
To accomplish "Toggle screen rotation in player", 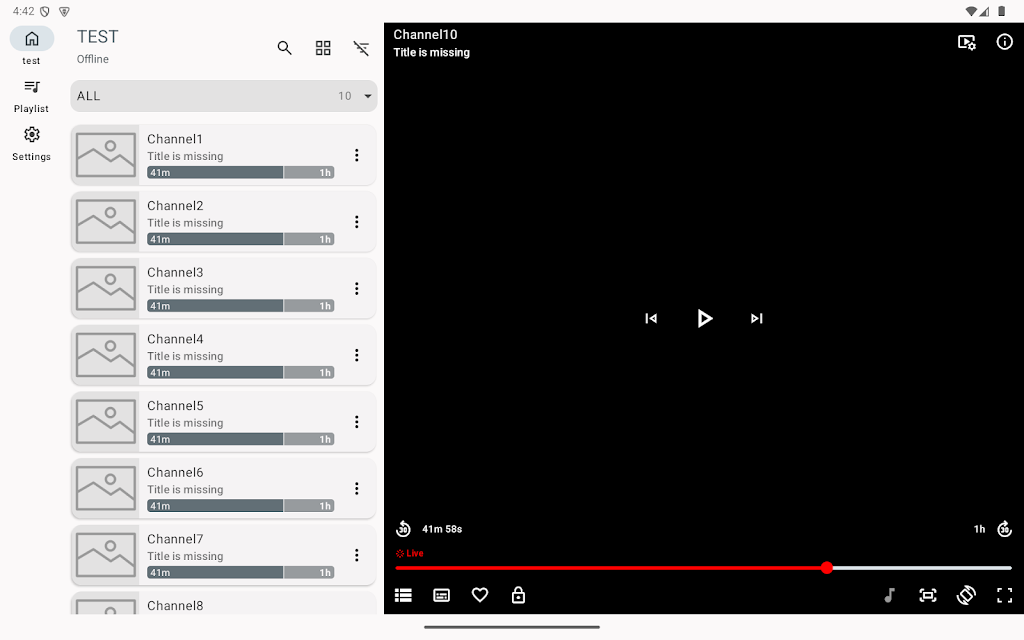I will tap(966, 595).
